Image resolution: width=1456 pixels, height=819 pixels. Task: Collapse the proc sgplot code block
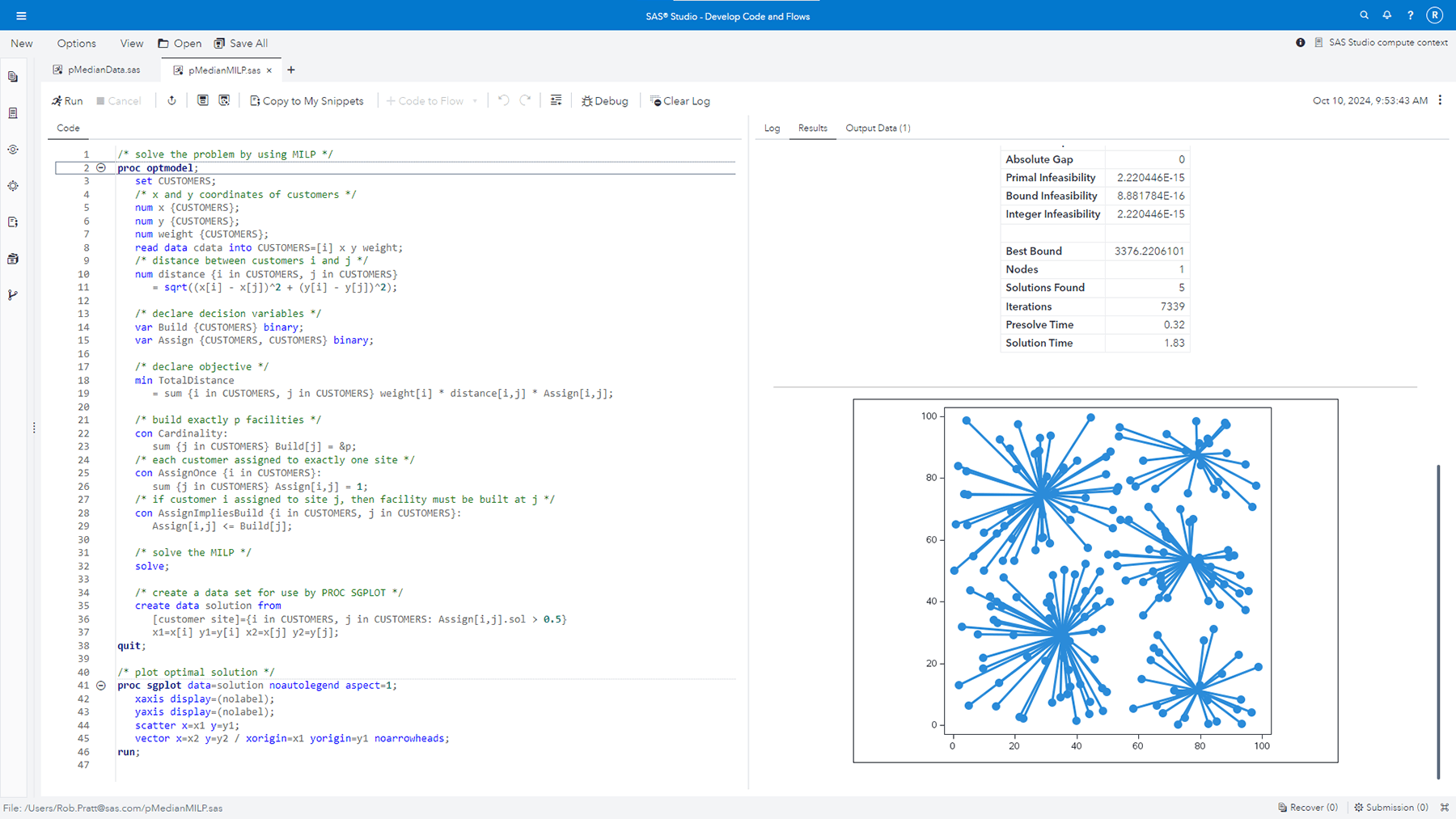pyautogui.click(x=101, y=685)
